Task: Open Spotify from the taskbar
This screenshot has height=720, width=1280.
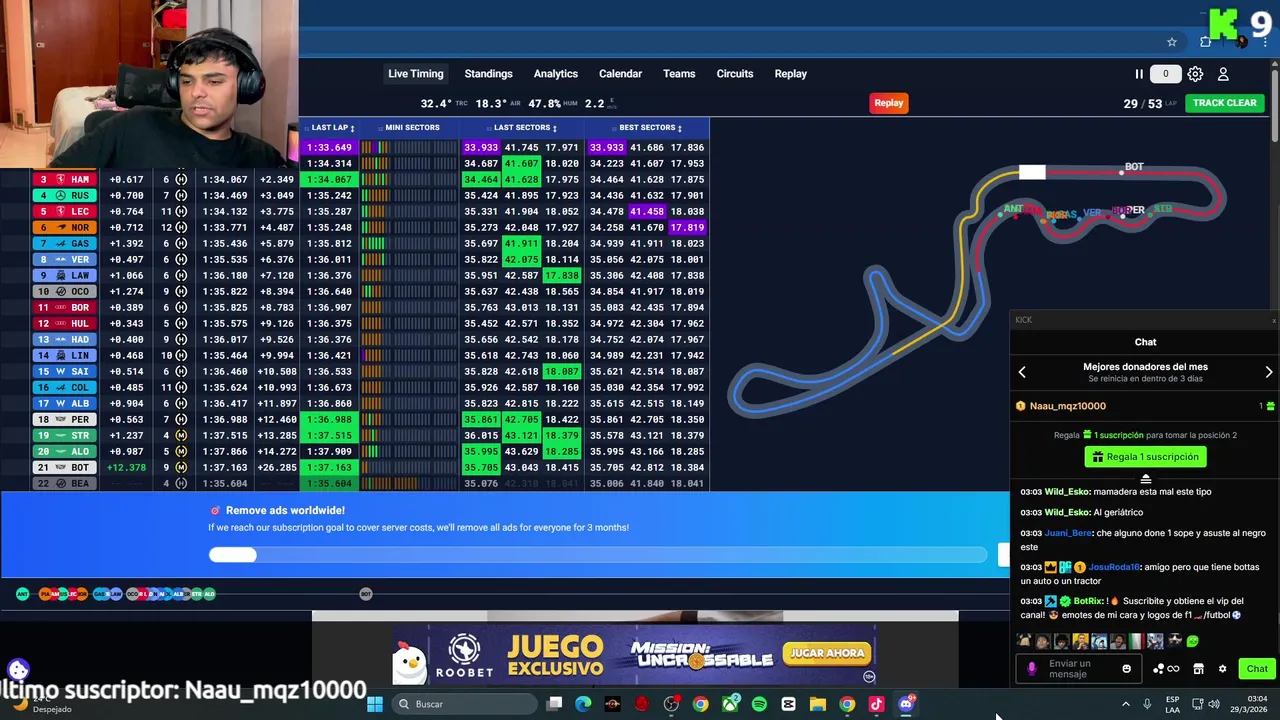Action: click(x=759, y=704)
